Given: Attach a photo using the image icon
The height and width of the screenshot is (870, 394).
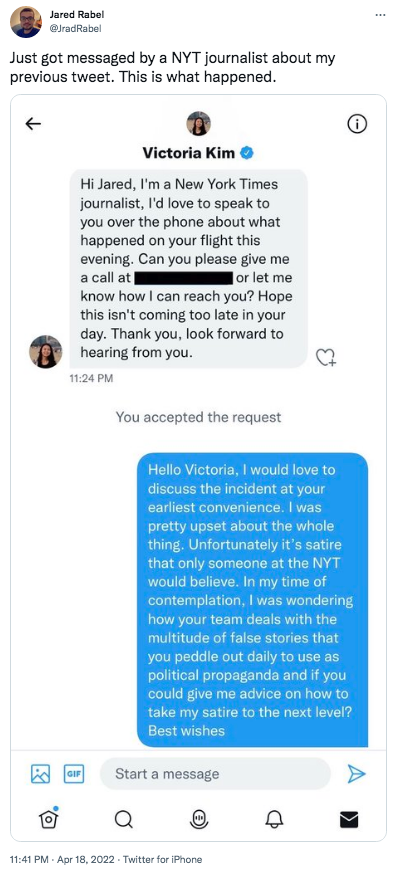Looking at the screenshot, I should point(41,773).
